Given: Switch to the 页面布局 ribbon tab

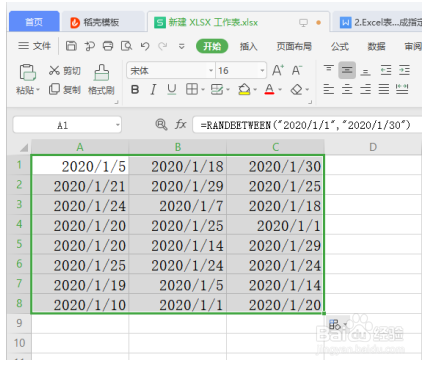Looking at the screenshot, I should pos(294,46).
